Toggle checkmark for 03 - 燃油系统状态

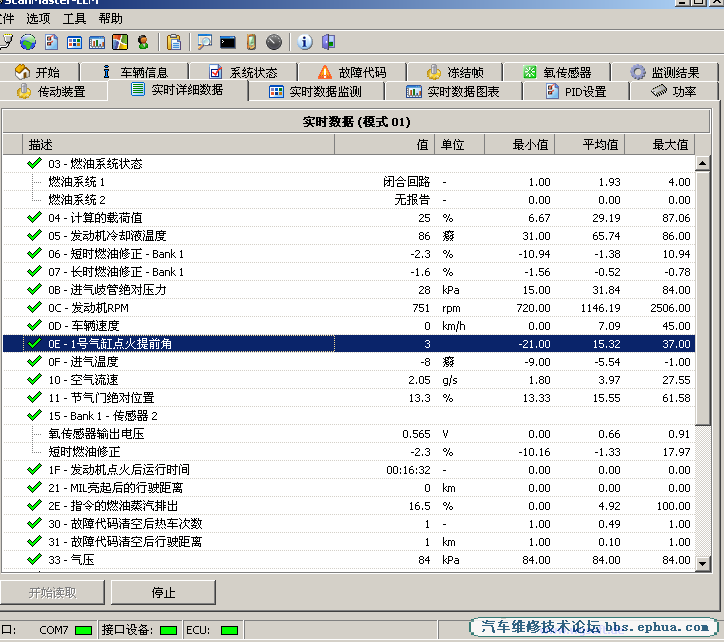(34, 164)
